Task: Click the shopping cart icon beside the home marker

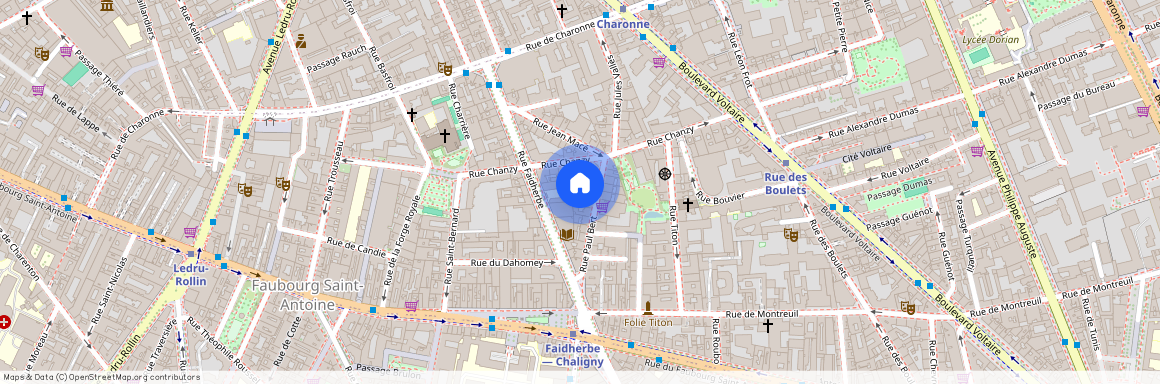Action: coord(603,207)
